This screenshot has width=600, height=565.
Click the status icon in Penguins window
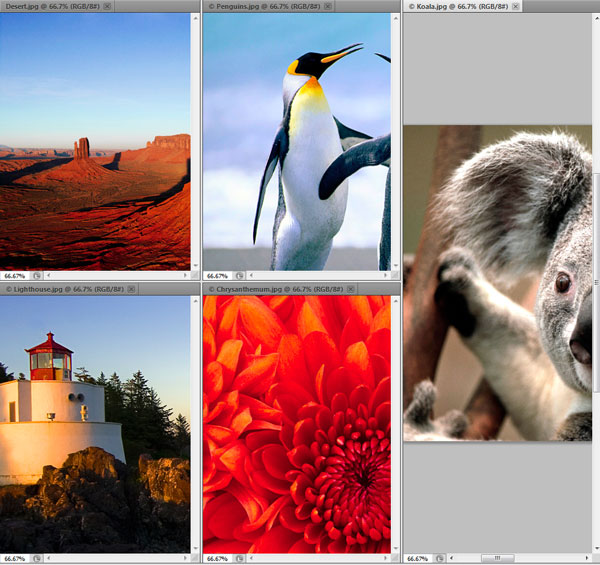tap(237, 275)
